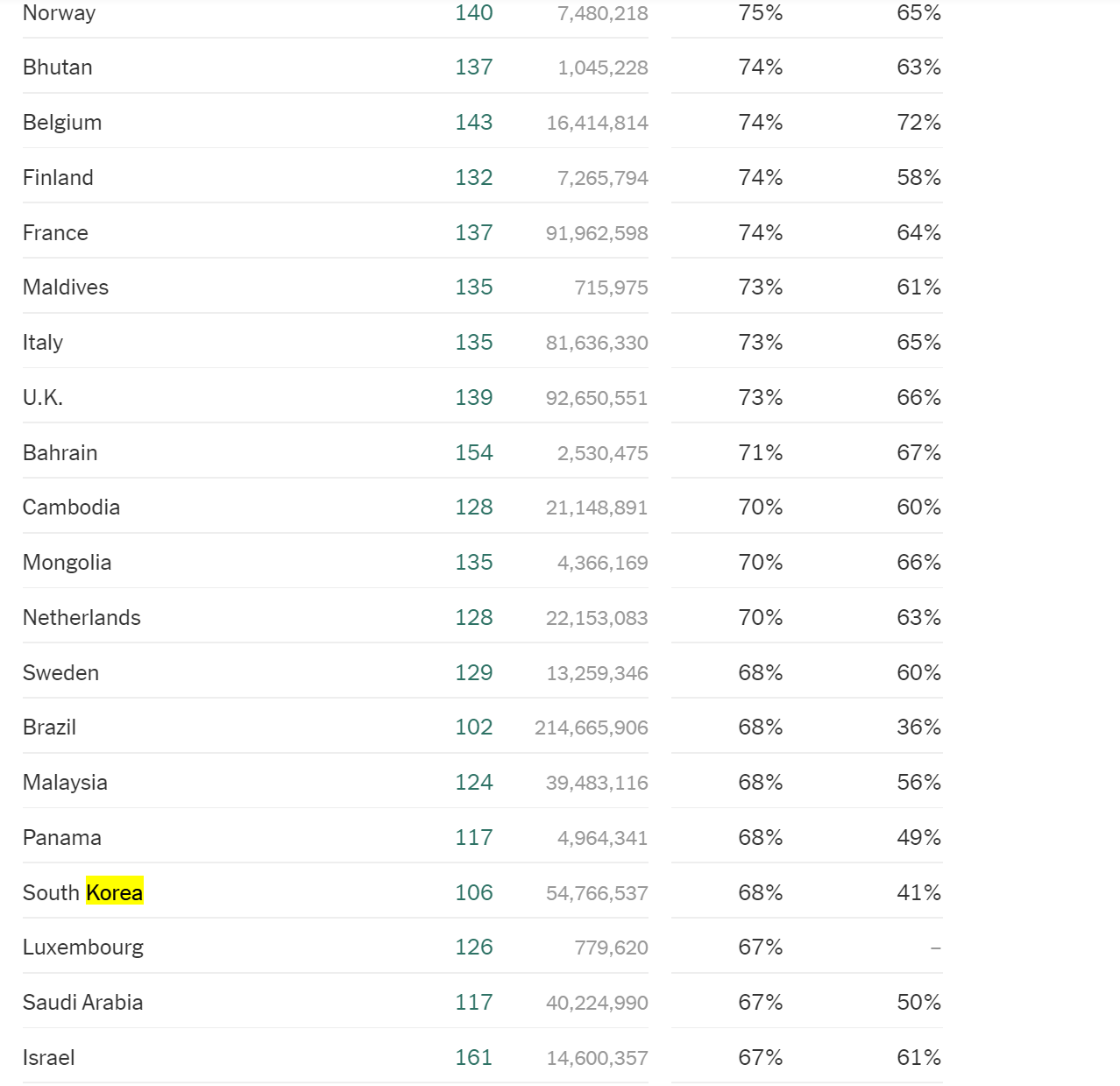Click Italy's doses figure 81,636,330

[x=597, y=343]
